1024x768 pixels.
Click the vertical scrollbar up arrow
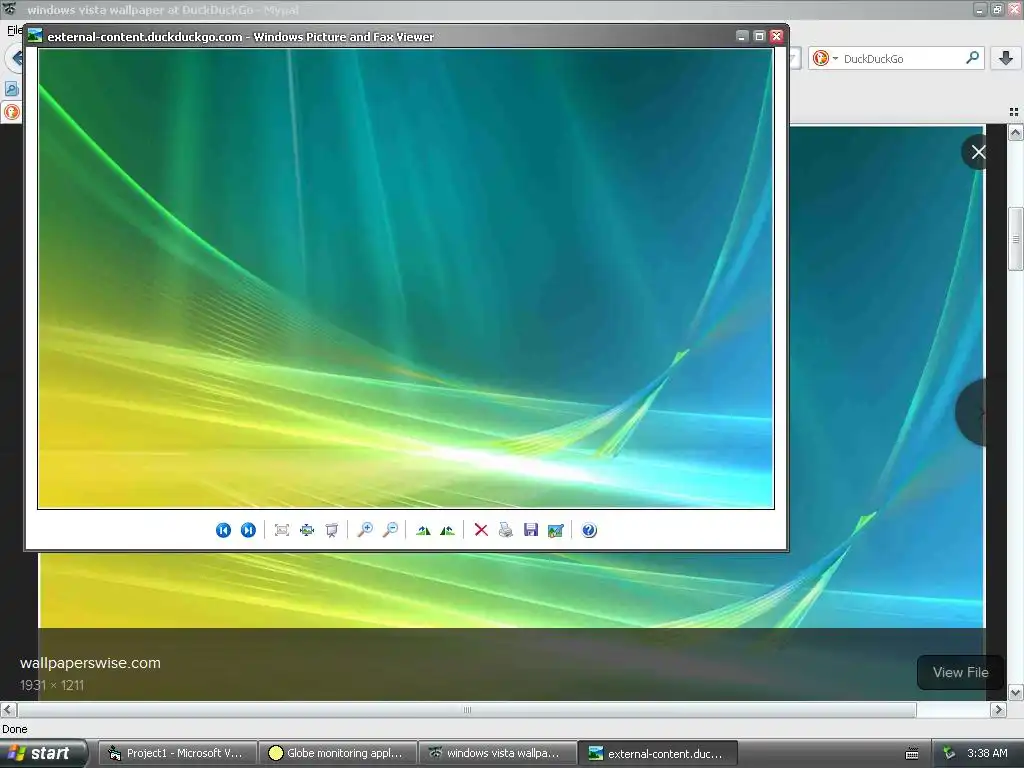click(1016, 133)
